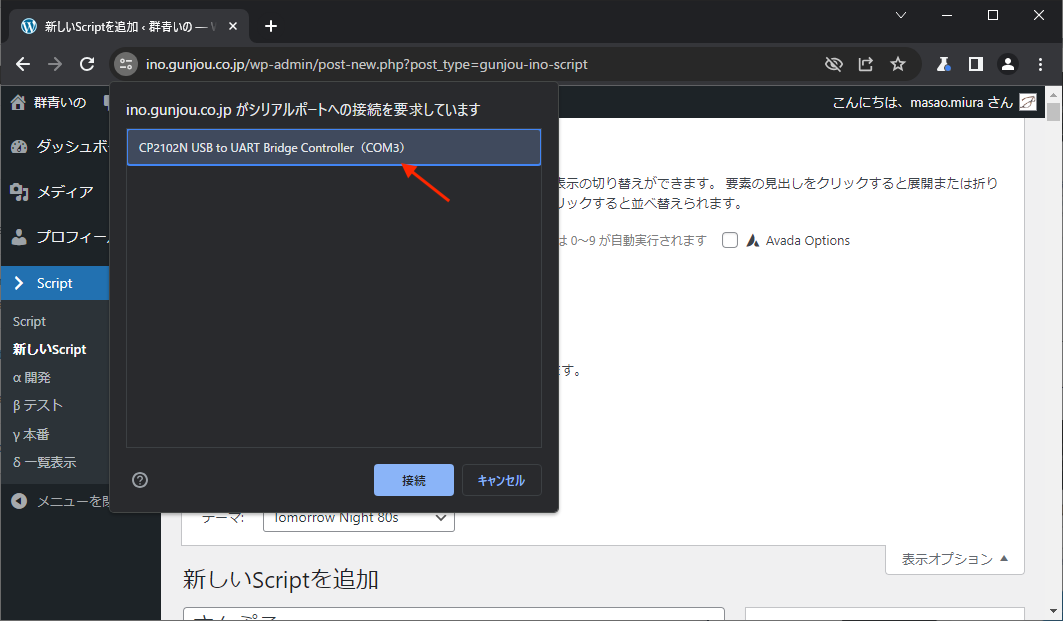Click the help icon in serial dialog
This screenshot has width=1063, height=621.
(140, 480)
